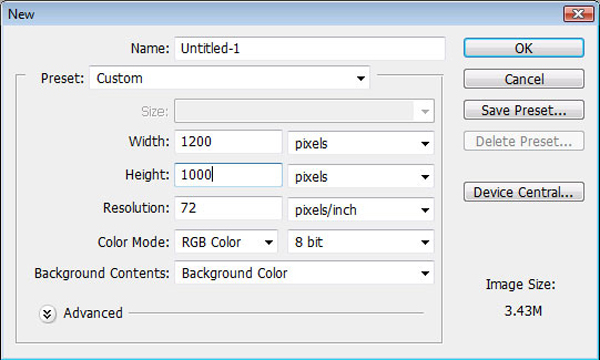Open the Height units dropdown
This screenshot has width=600, height=360.
pyautogui.click(x=361, y=176)
